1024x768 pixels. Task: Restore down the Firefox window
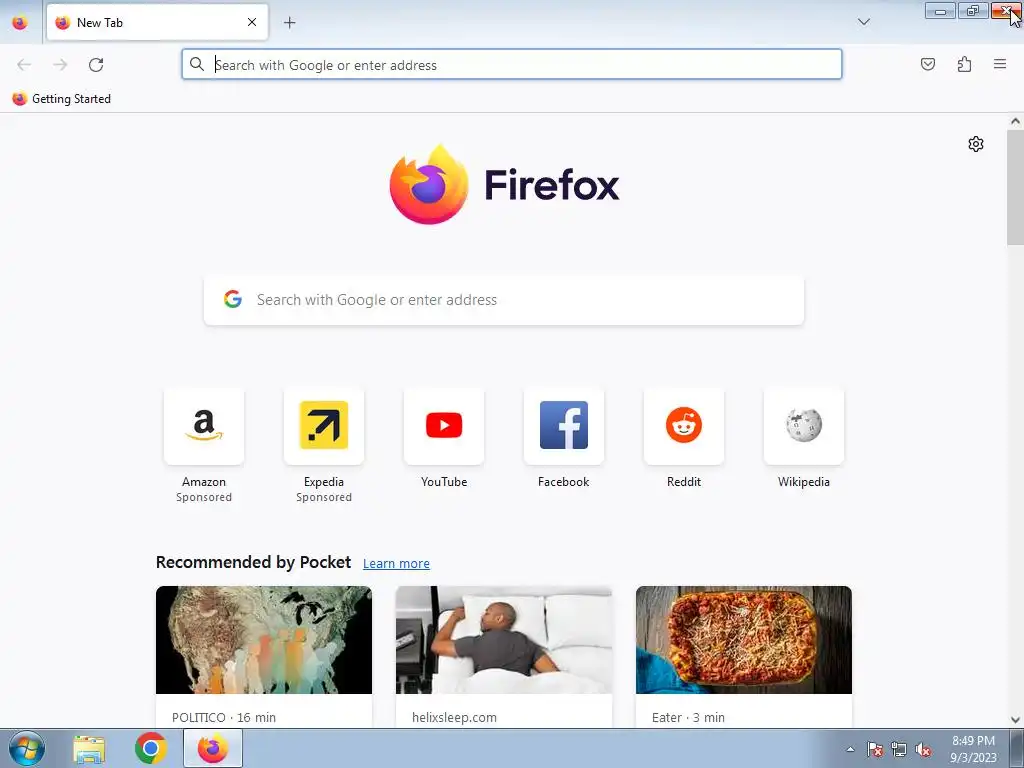973,11
